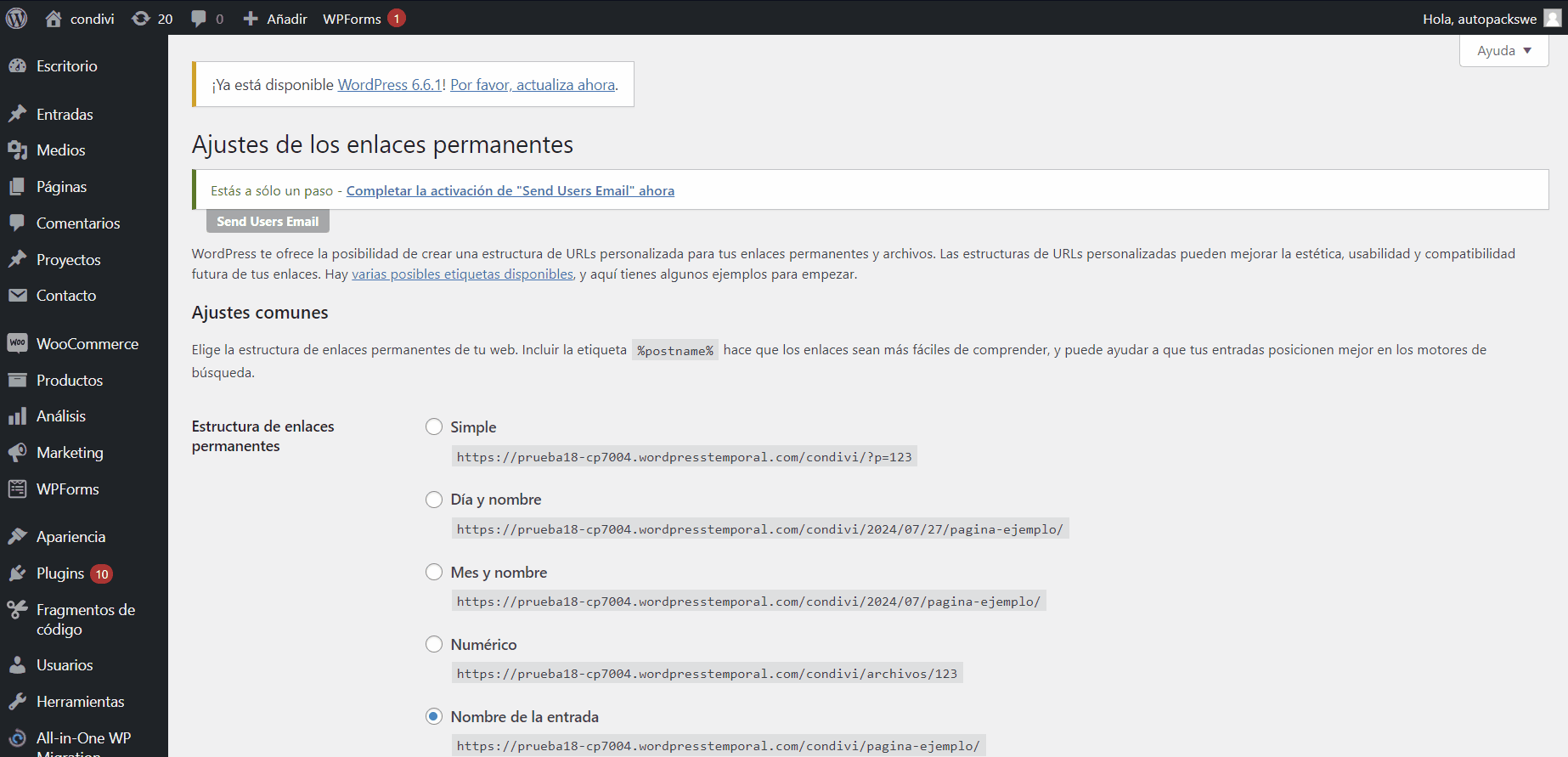Select the Día y nombre radio button
This screenshot has height=757, width=1568.
pyautogui.click(x=434, y=500)
